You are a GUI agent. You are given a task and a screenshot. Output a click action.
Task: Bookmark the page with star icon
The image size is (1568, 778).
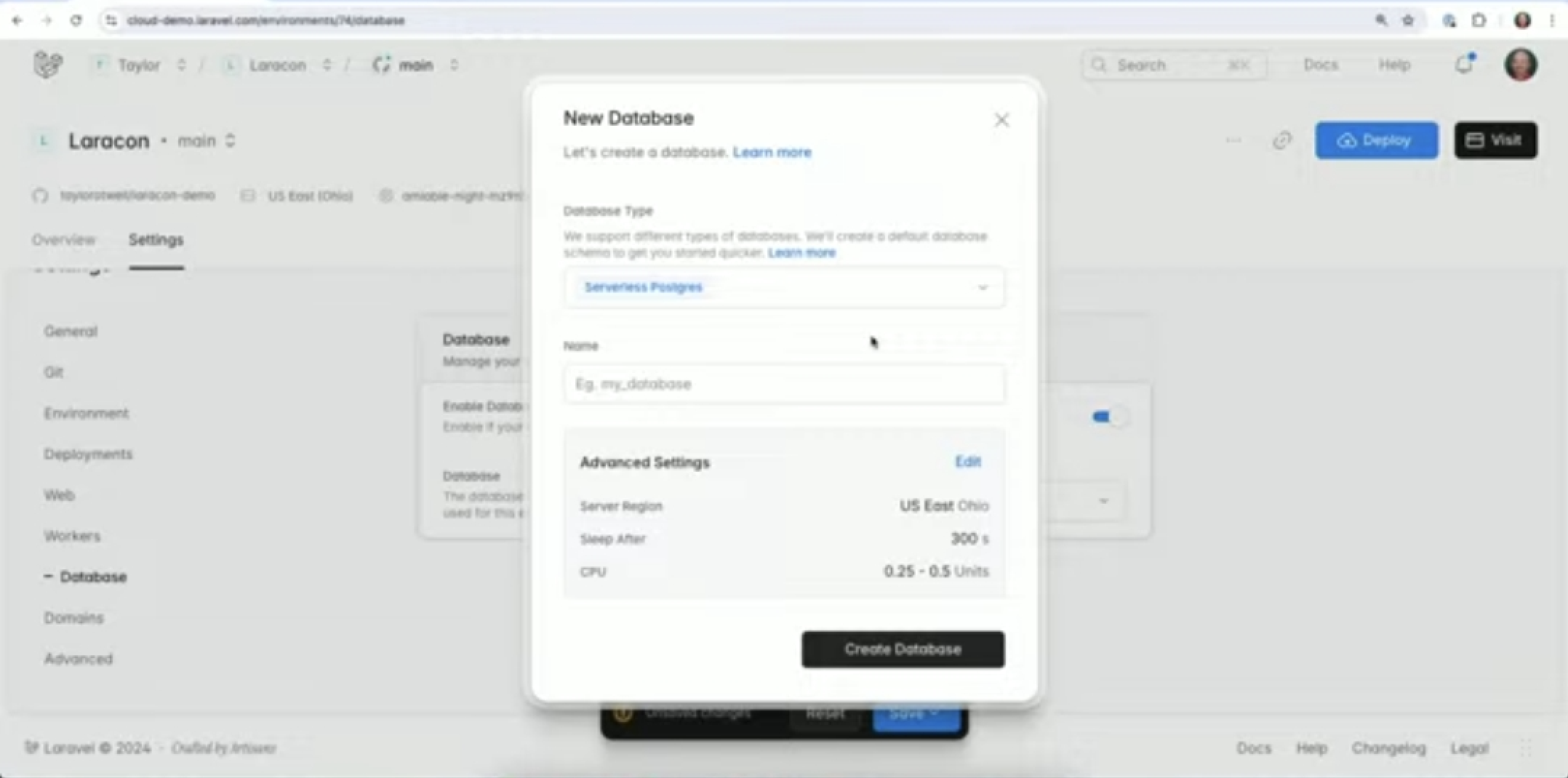(1408, 20)
